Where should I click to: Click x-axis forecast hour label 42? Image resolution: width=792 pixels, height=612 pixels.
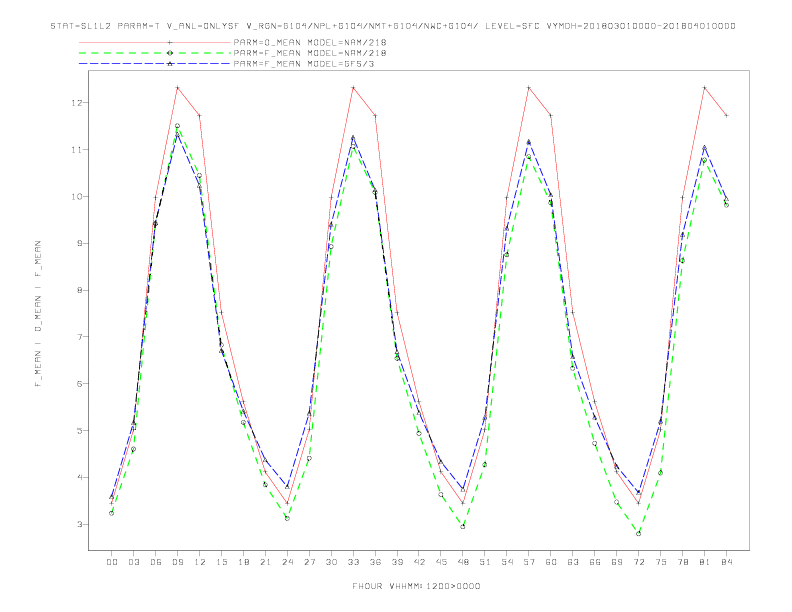coord(419,562)
